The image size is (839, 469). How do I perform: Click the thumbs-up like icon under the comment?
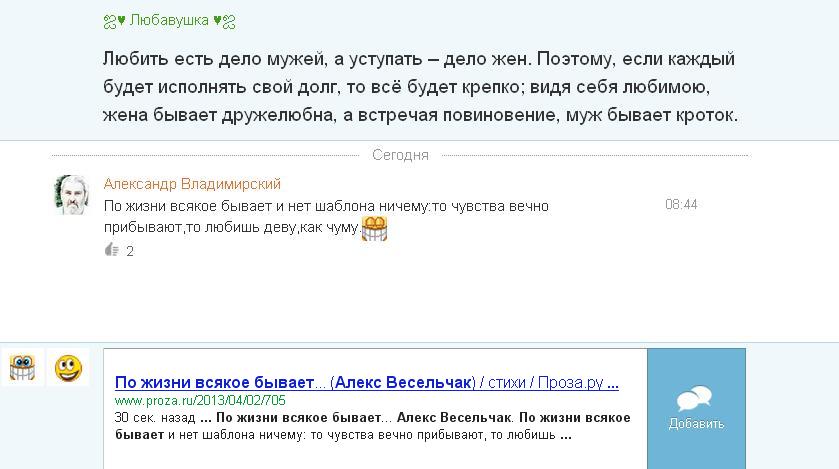(111, 250)
